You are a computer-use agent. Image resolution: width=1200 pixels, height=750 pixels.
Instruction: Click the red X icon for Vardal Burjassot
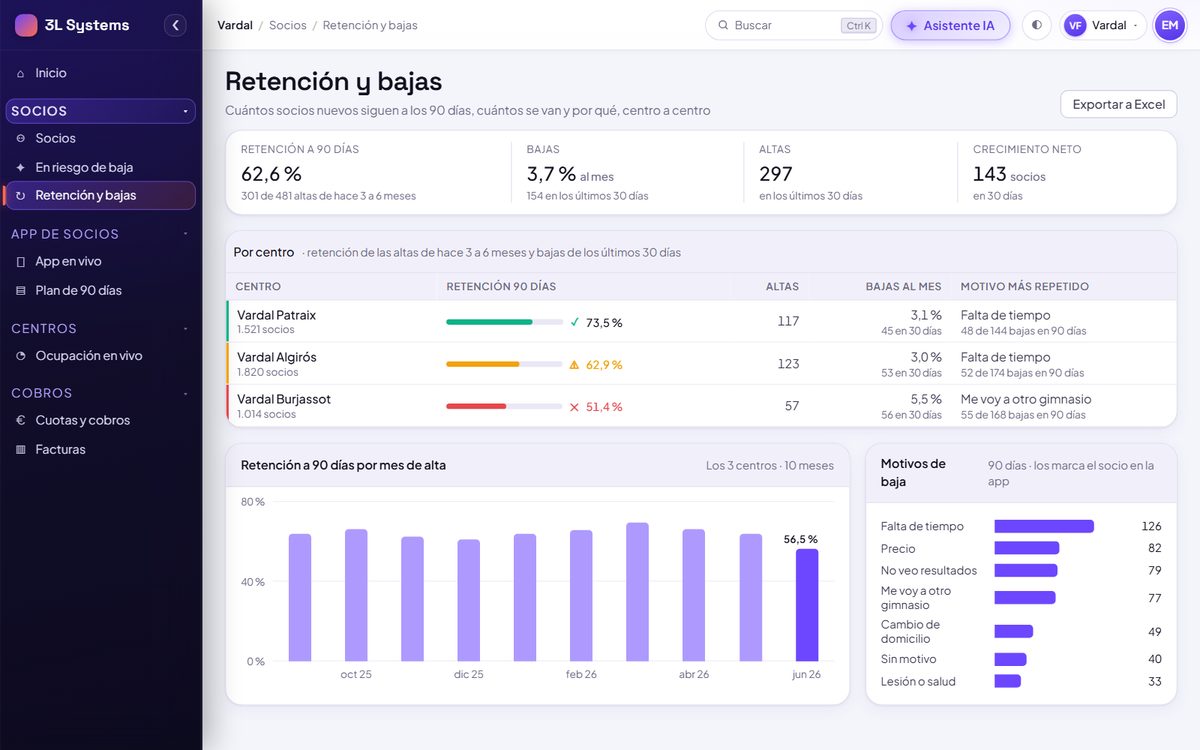click(x=574, y=407)
